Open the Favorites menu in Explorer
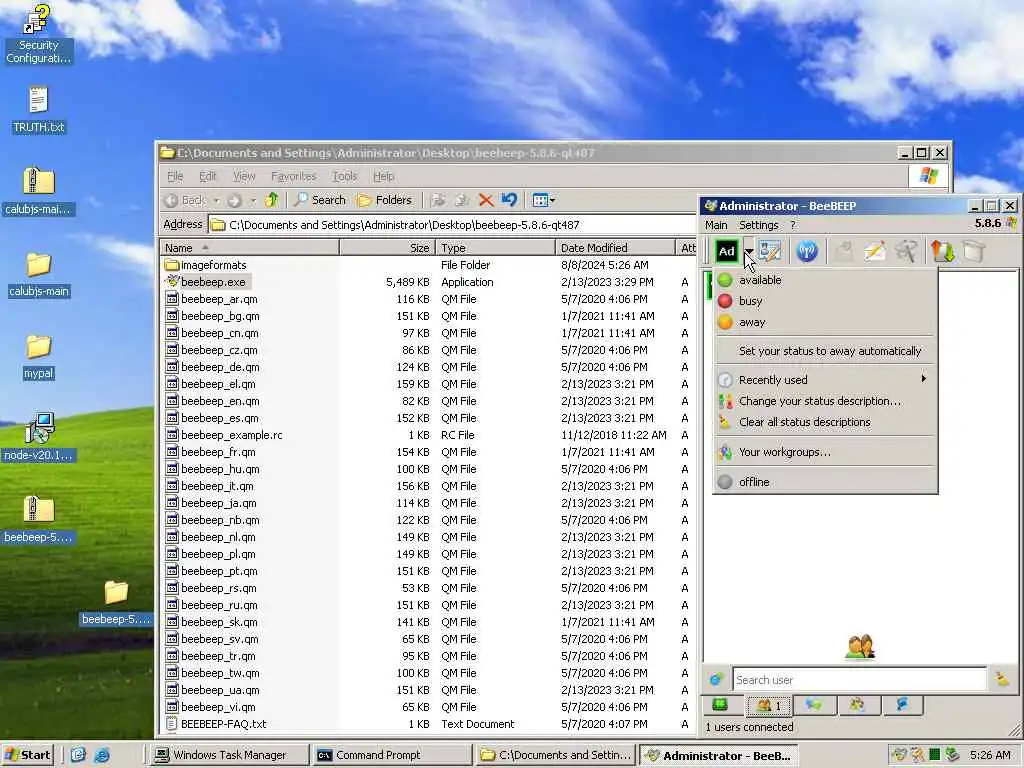Viewport: 1024px width, 768px height. pos(293,176)
